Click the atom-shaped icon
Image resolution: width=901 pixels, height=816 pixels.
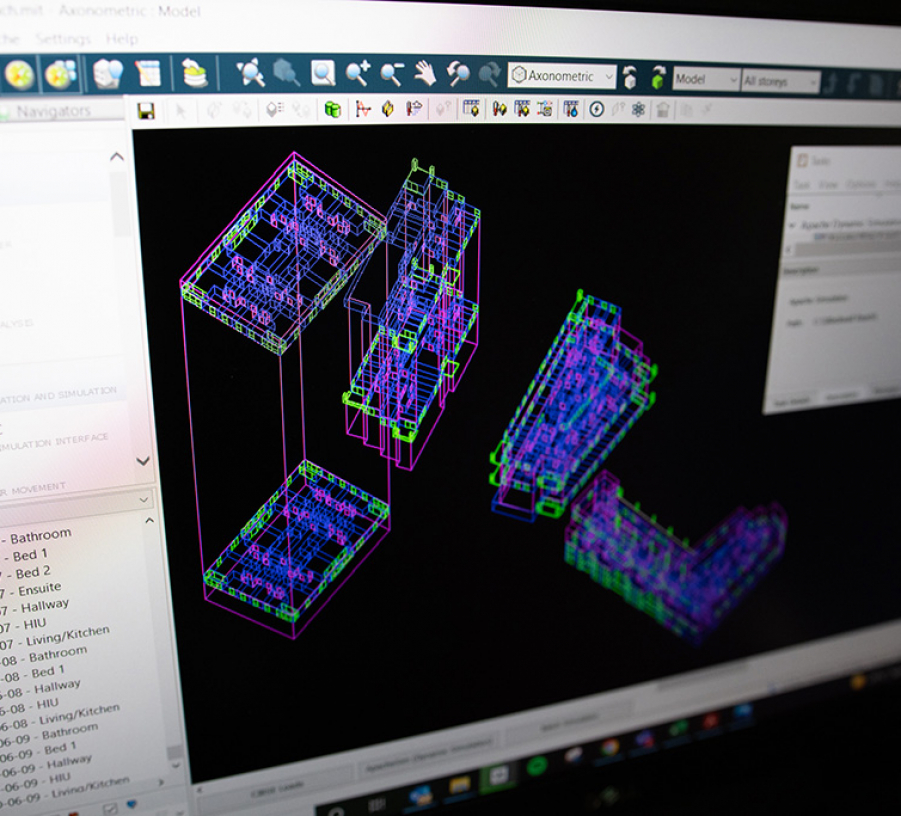[x=638, y=110]
